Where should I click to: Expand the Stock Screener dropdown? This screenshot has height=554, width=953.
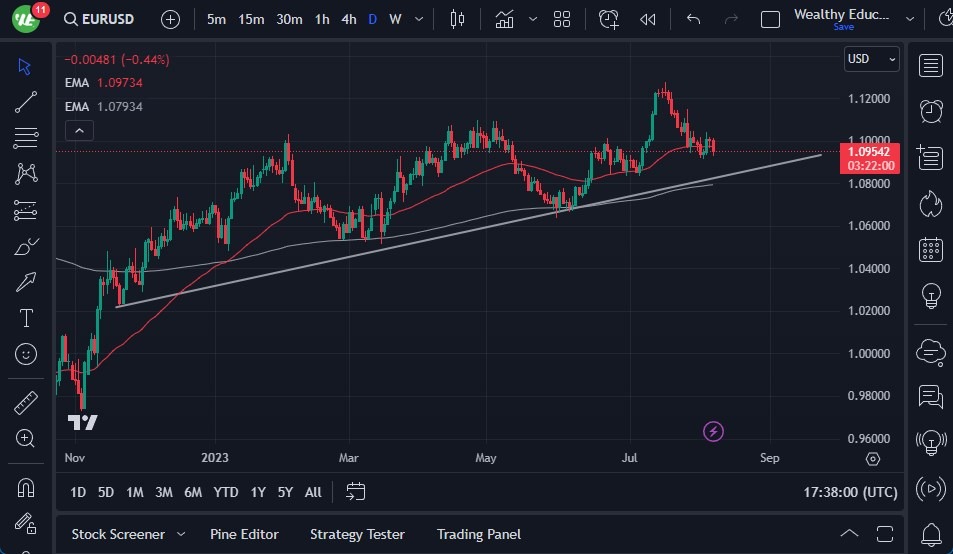pos(181,534)
